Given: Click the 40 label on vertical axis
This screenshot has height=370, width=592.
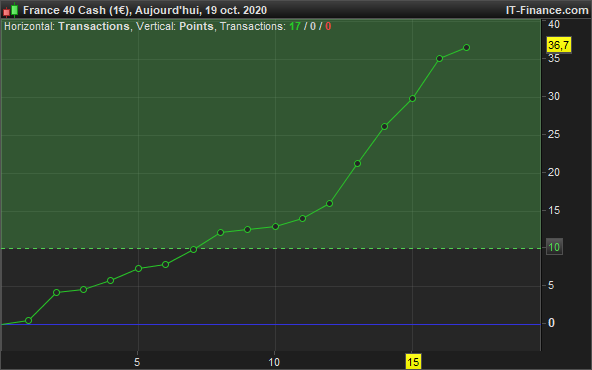Looking at the screenshot, I should [x=554, y=24].
